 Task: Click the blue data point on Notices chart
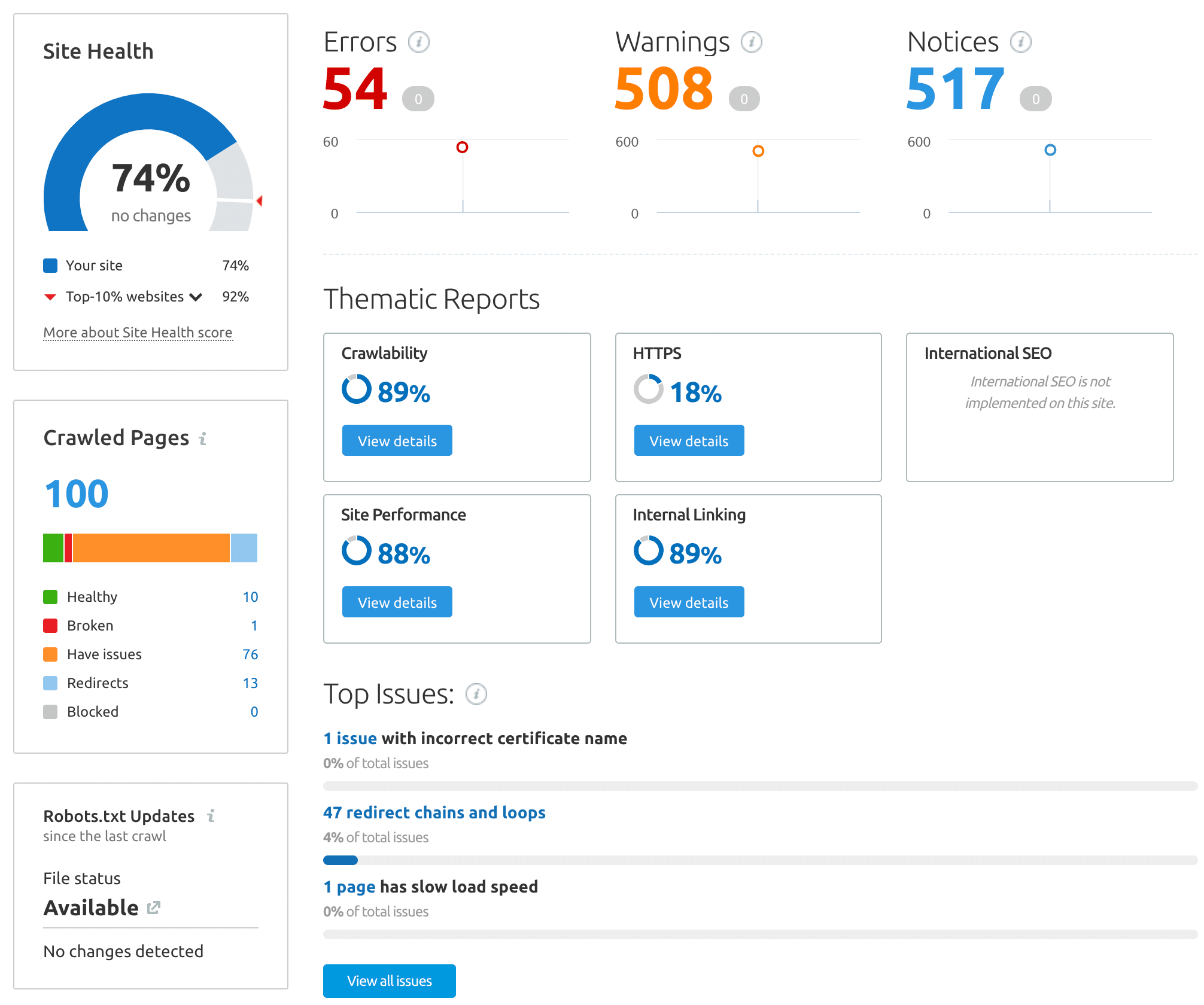(x=1050, y=150)
